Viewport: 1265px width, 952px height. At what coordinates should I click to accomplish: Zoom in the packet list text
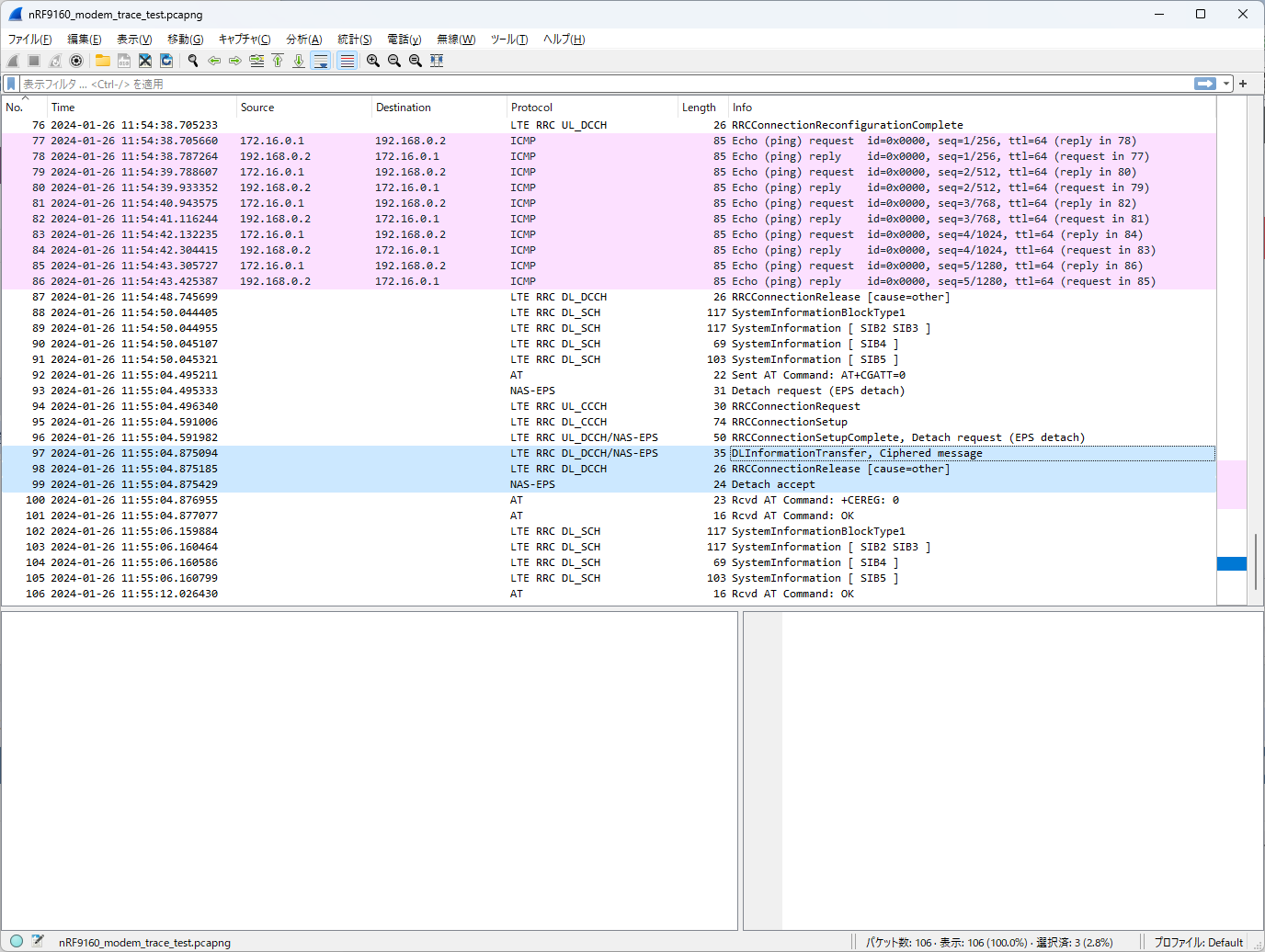tap(373, 61)
